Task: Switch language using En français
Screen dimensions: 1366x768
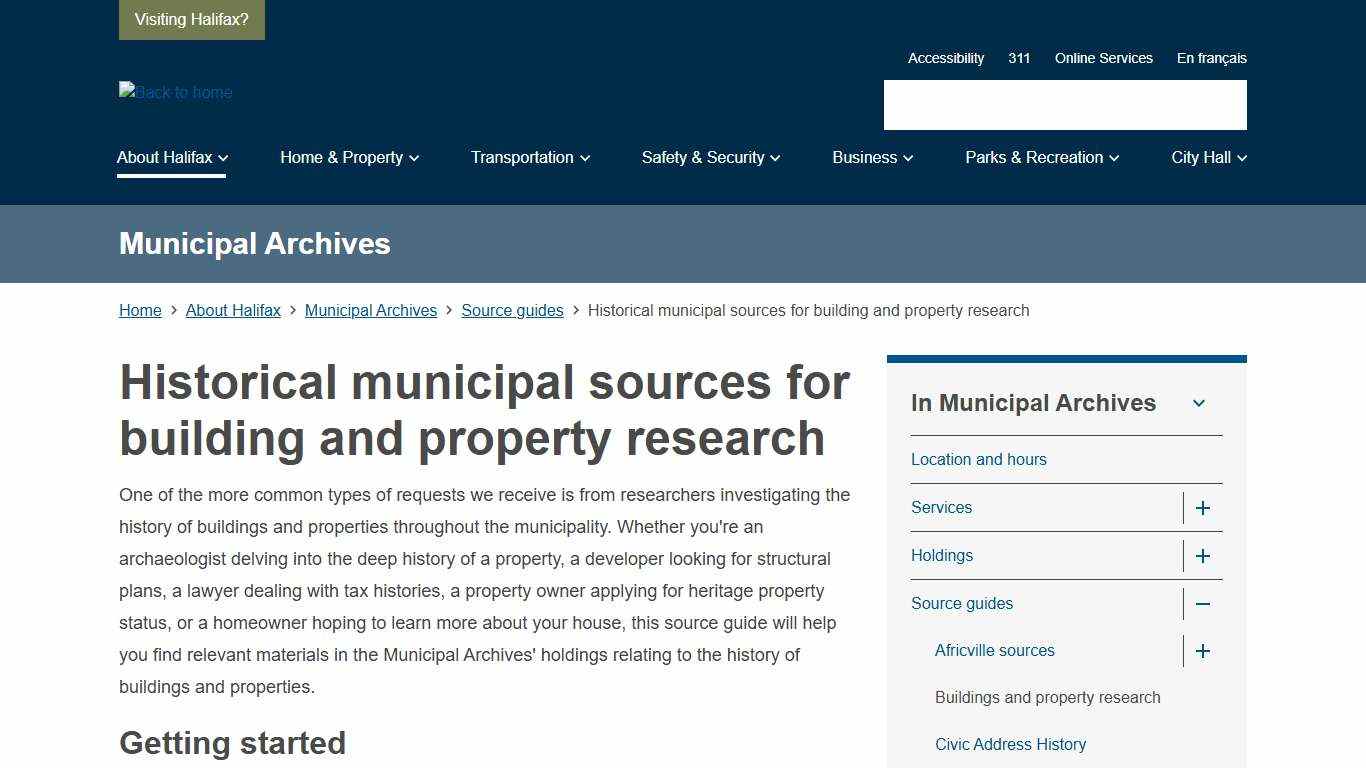Action: 1211,58
